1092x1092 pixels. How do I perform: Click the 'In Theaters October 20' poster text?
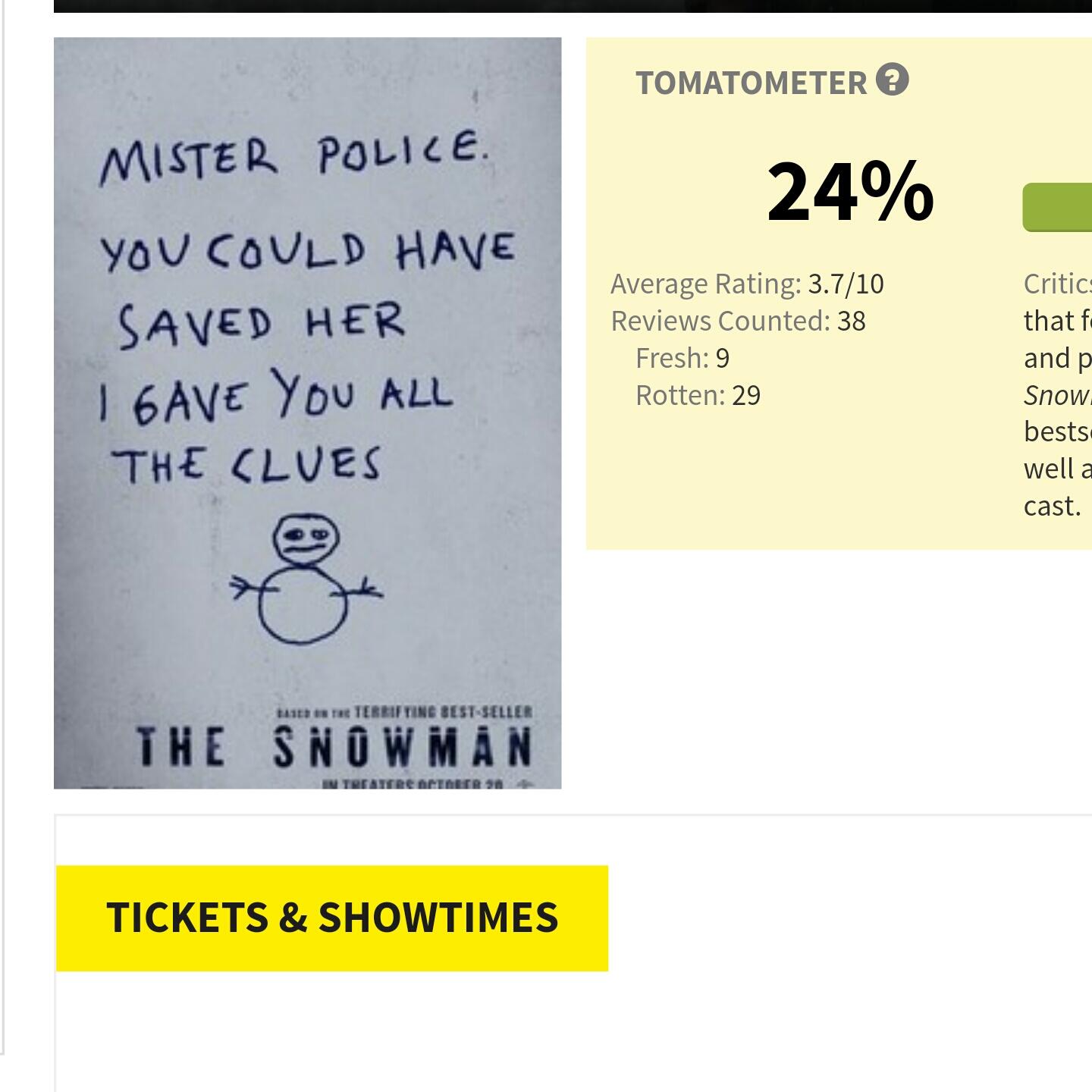413,783
